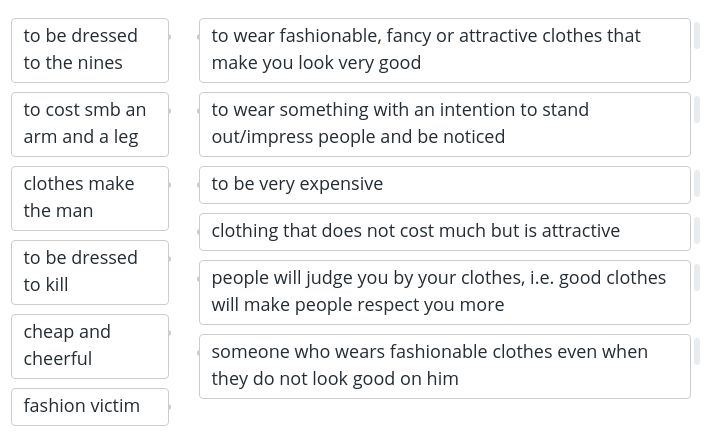The width and height of the screenshot is (709, 437).
Task: Pick 'clothing that does not cost much' definition
Action: point(445,232)
